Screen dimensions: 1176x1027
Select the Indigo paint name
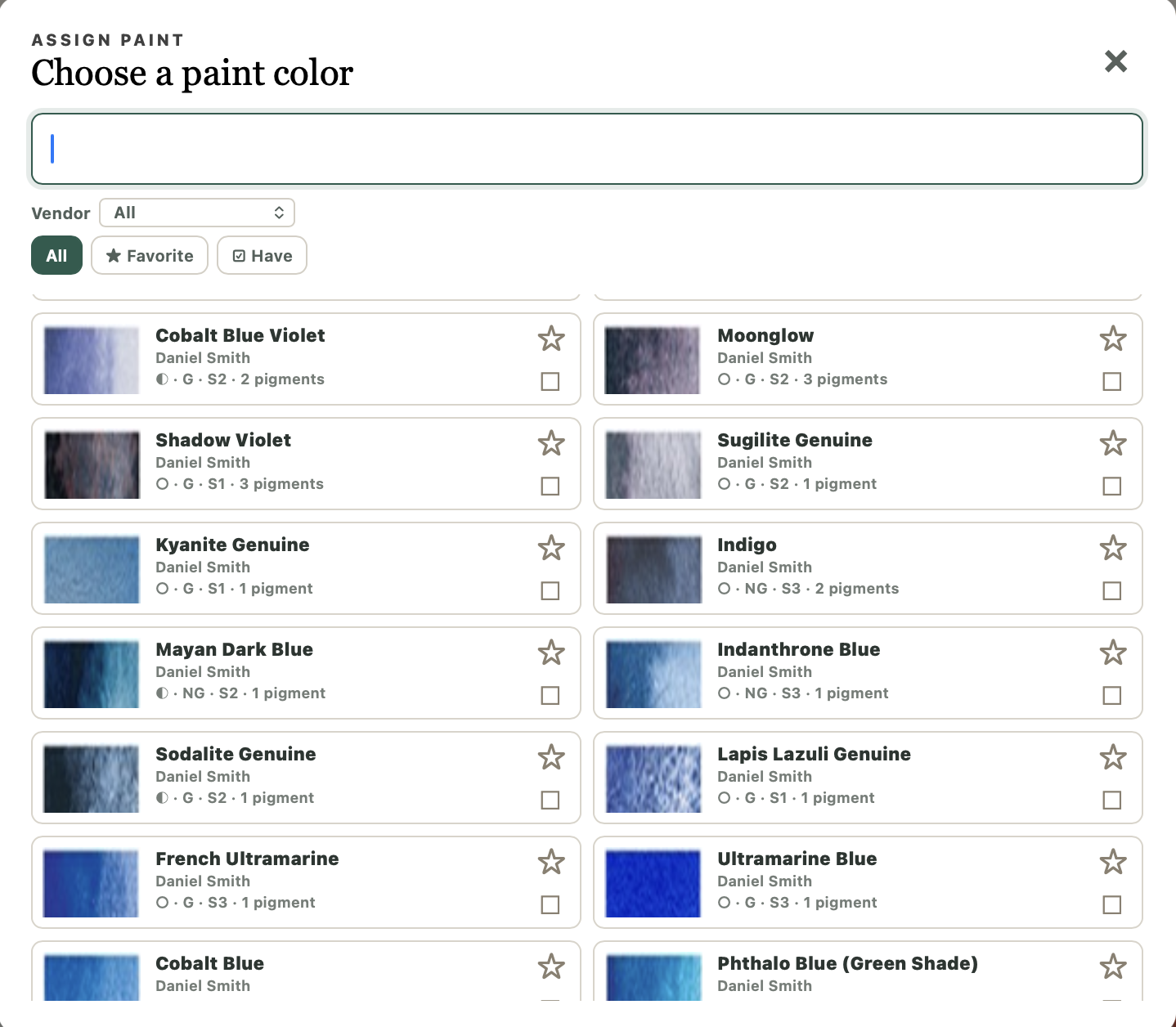(x=747, y=545)
